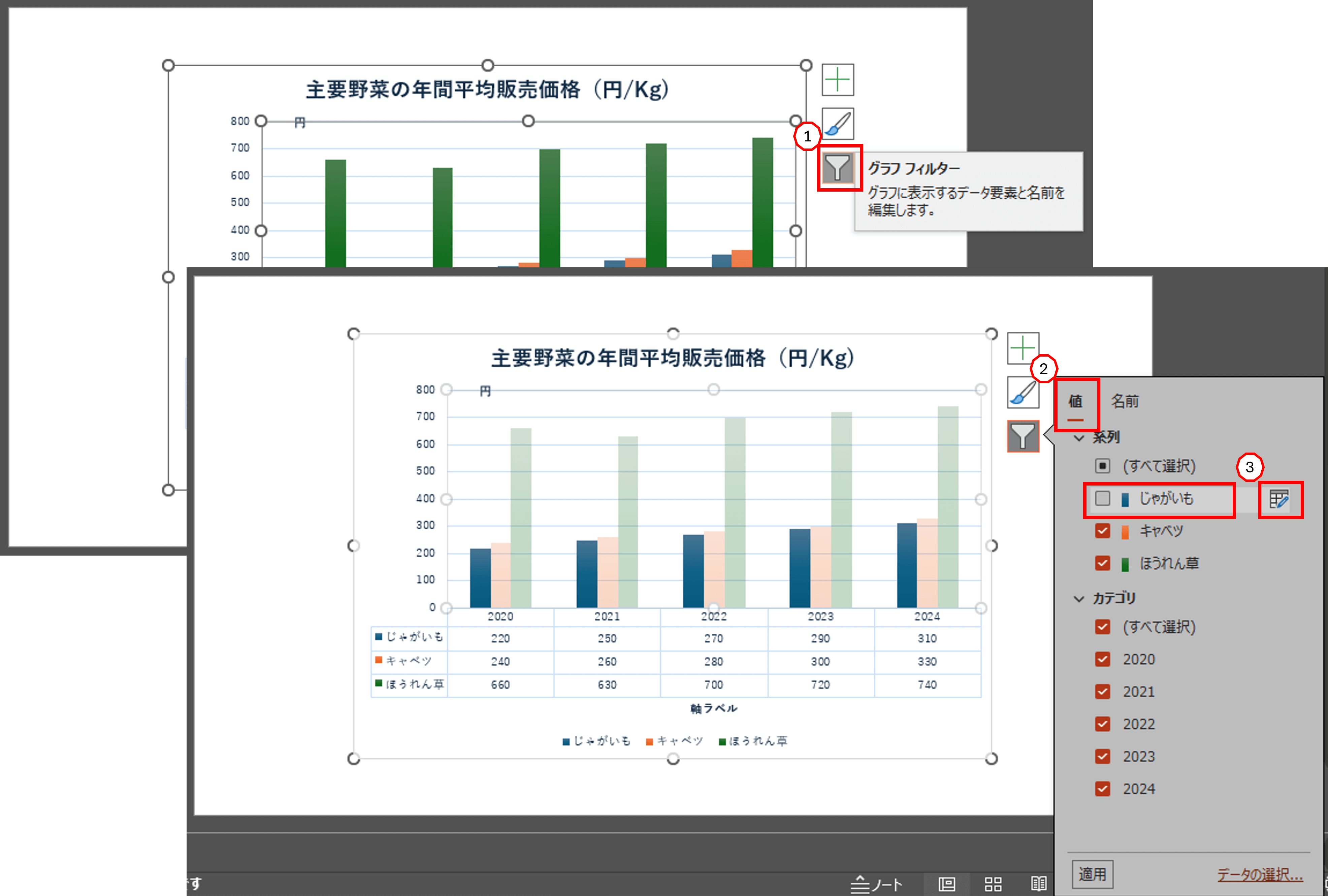The width and height of the screenshot is (1328, 896).
Task: Switch to Slide Sorter view icon
Action: click(x=993, y=884)
